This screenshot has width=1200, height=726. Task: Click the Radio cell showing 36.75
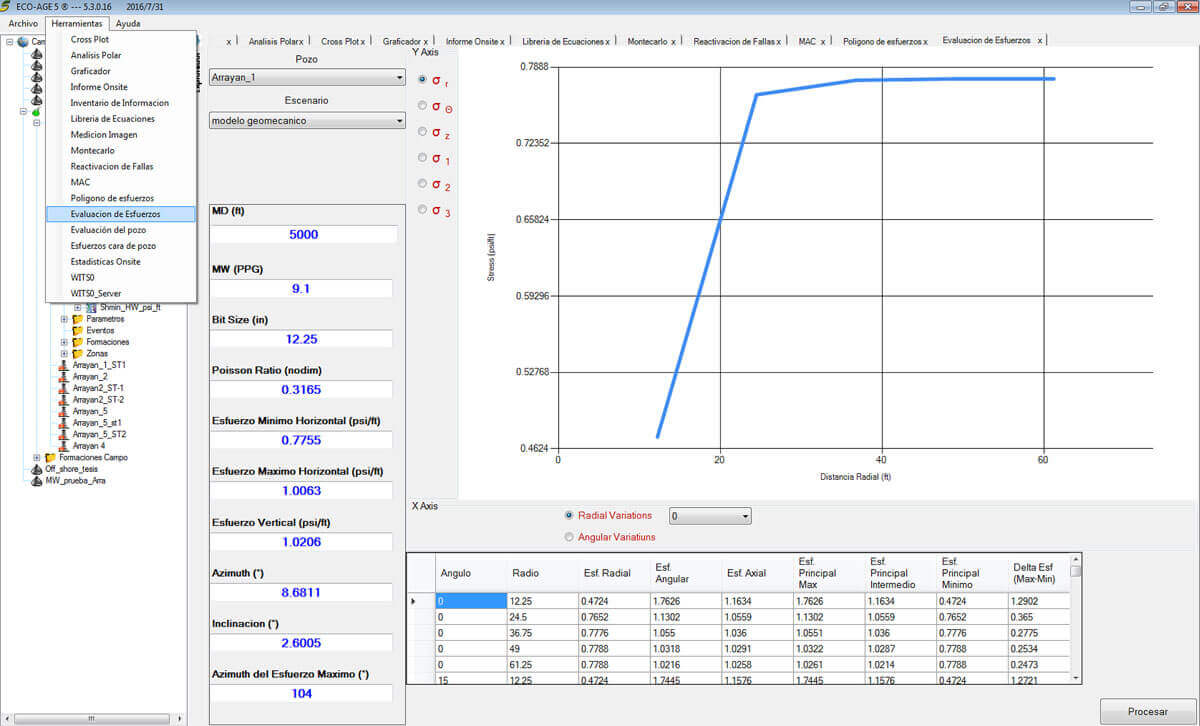point(542,634)
